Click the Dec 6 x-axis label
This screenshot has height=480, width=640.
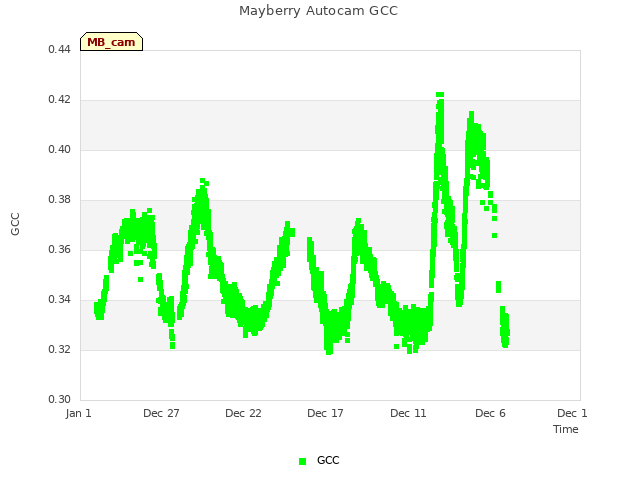click(490, 413)
